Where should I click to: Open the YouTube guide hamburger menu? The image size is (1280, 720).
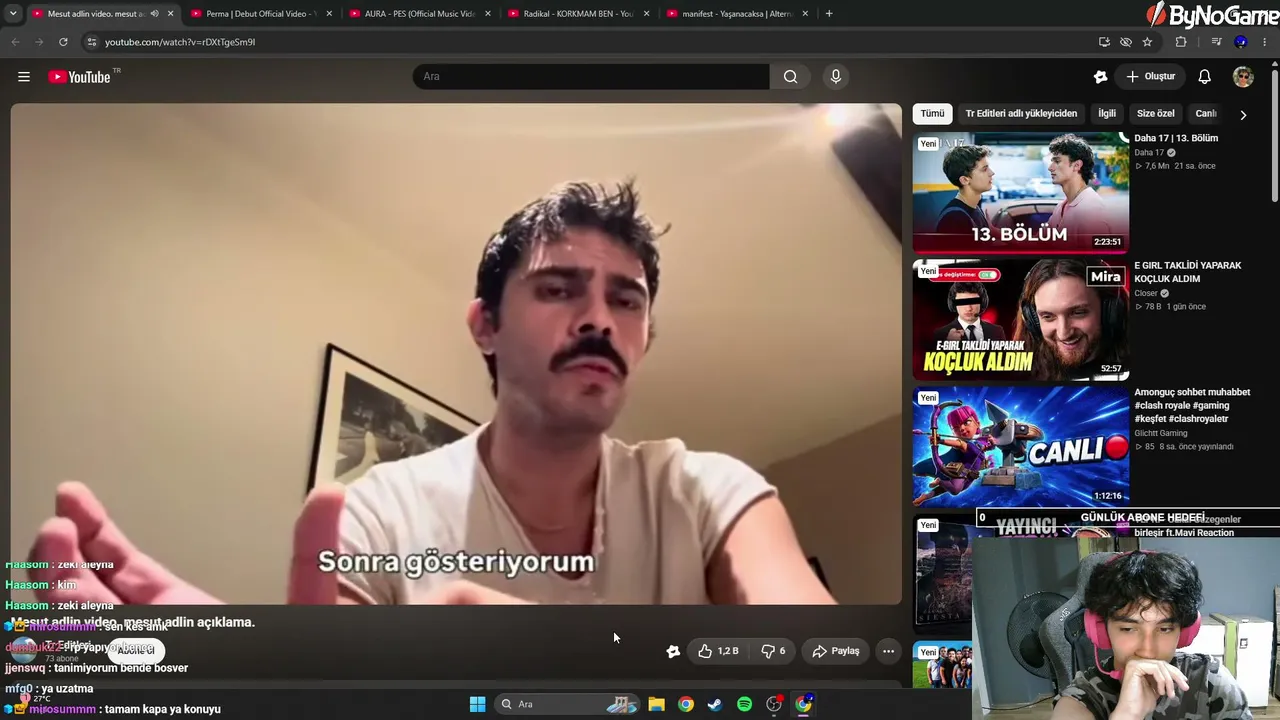[24, 77]
